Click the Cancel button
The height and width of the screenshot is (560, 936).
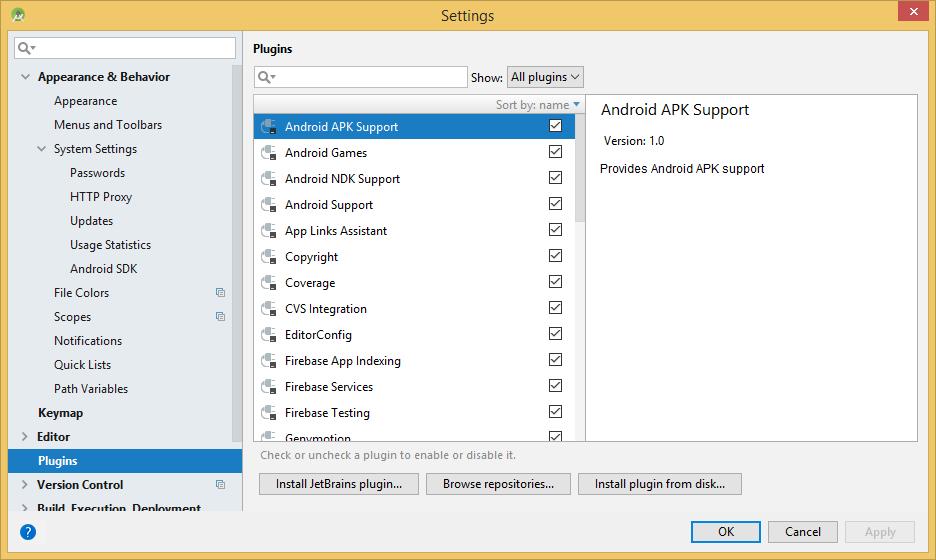(803, 532)
